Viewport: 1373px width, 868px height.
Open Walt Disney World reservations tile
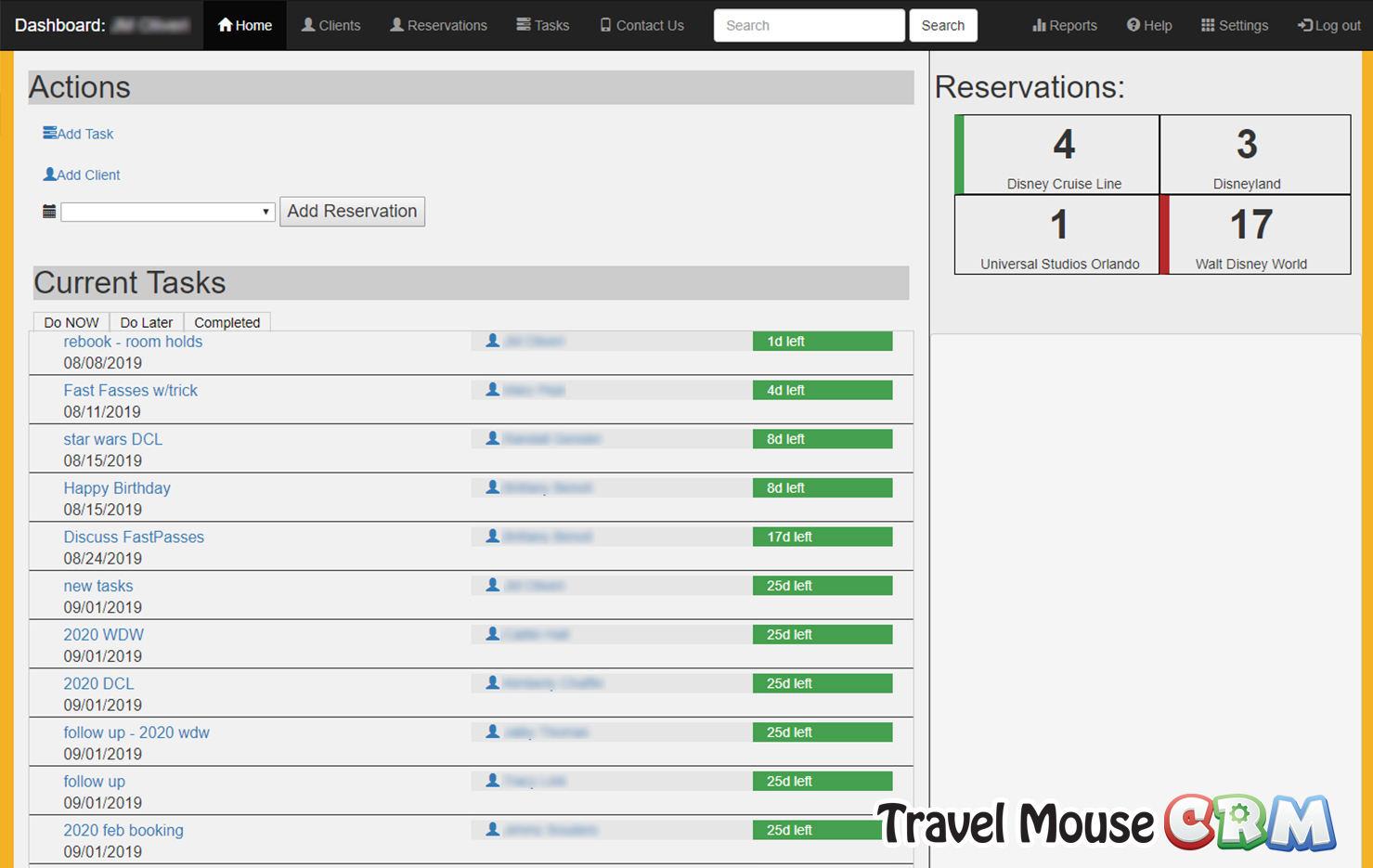[1255, 235]
